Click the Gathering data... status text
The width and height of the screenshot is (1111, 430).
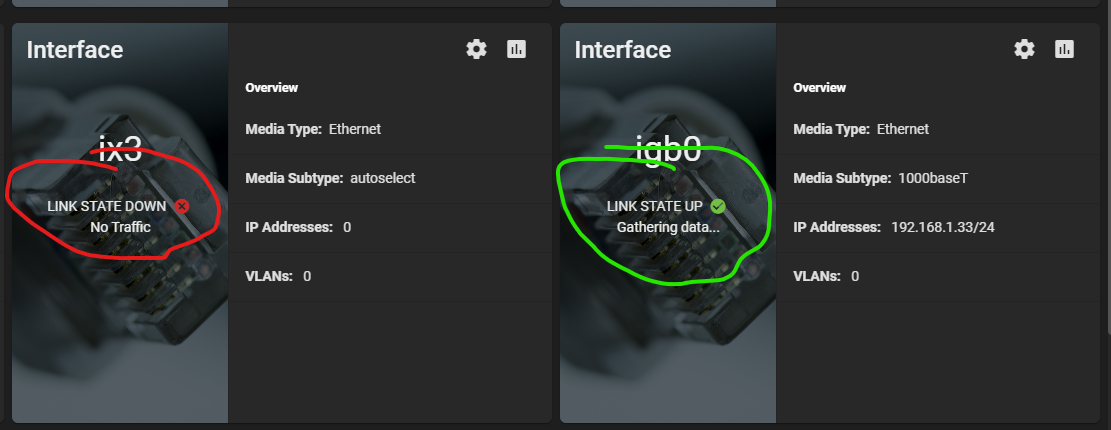(668, 227)
